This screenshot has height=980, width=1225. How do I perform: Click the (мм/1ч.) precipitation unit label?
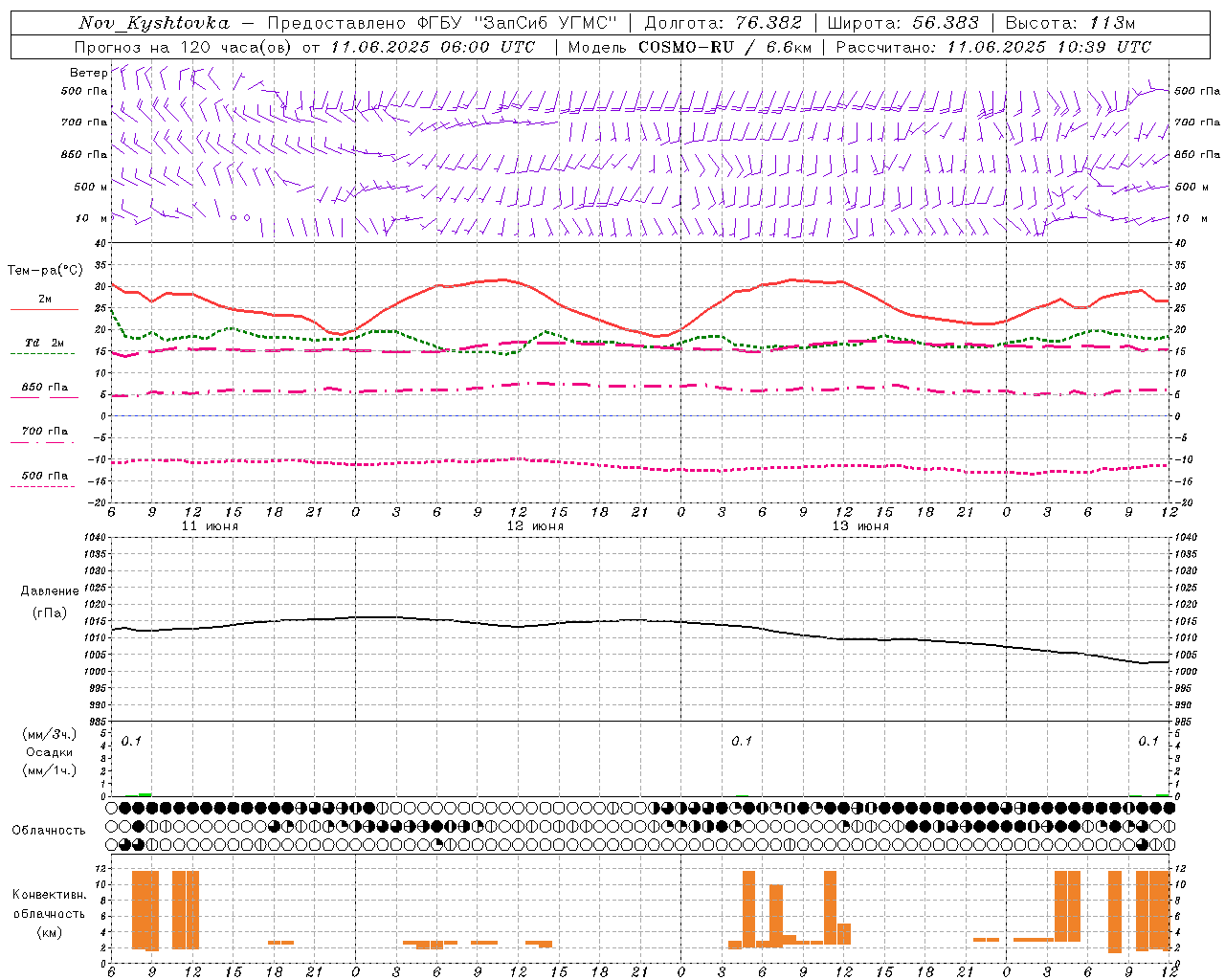tap(50, 770)
